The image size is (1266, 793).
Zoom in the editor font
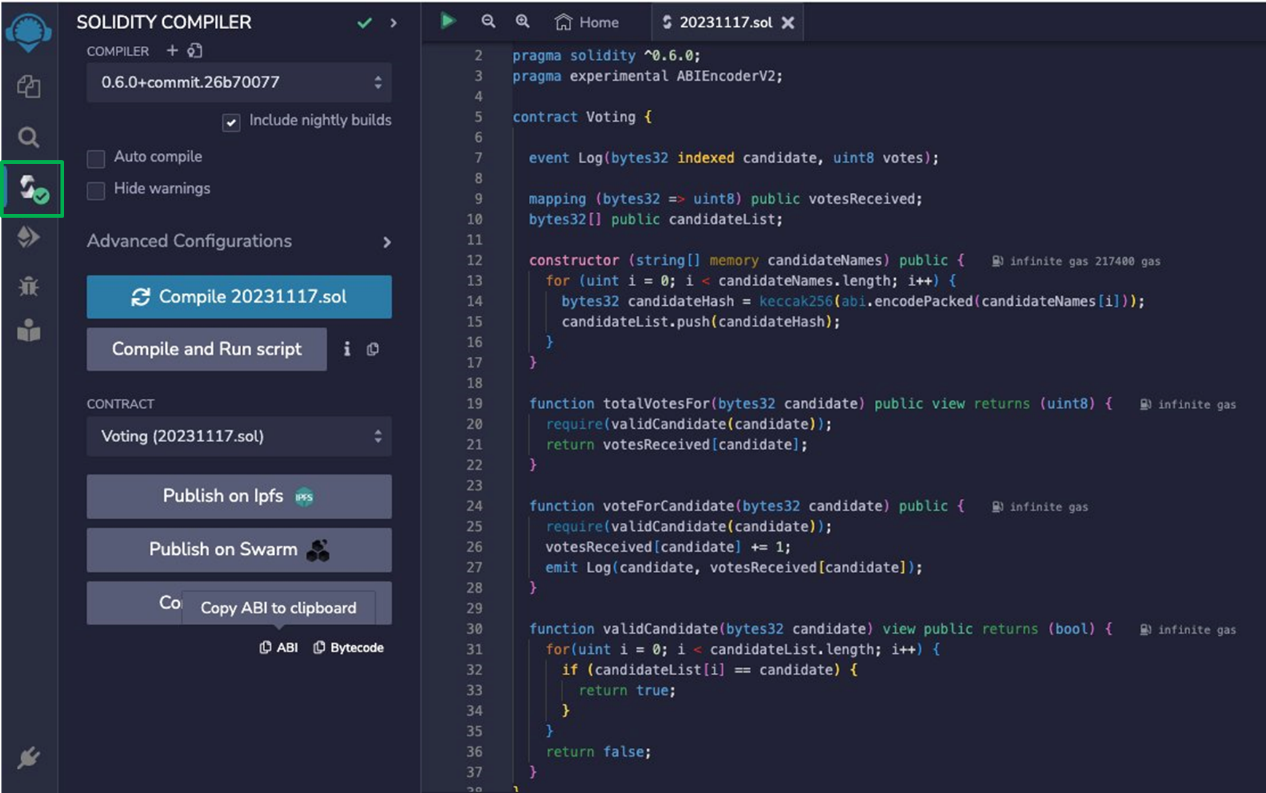click(x=522, y=21)
